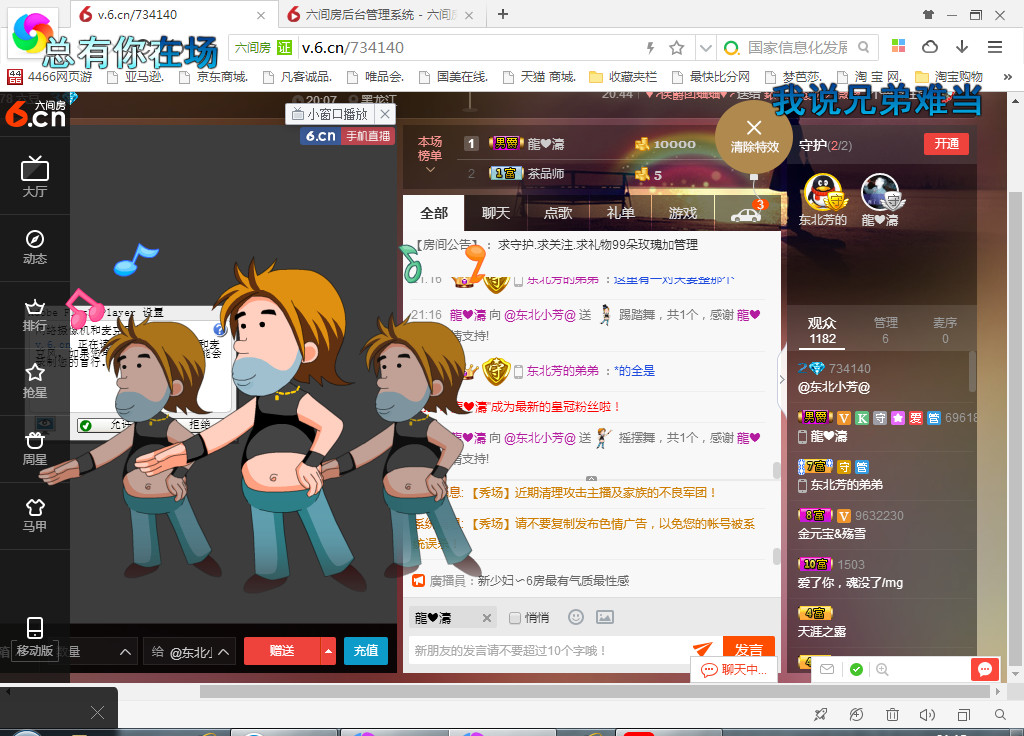Open the gift quantity dropdown arrow

point(125,652)
